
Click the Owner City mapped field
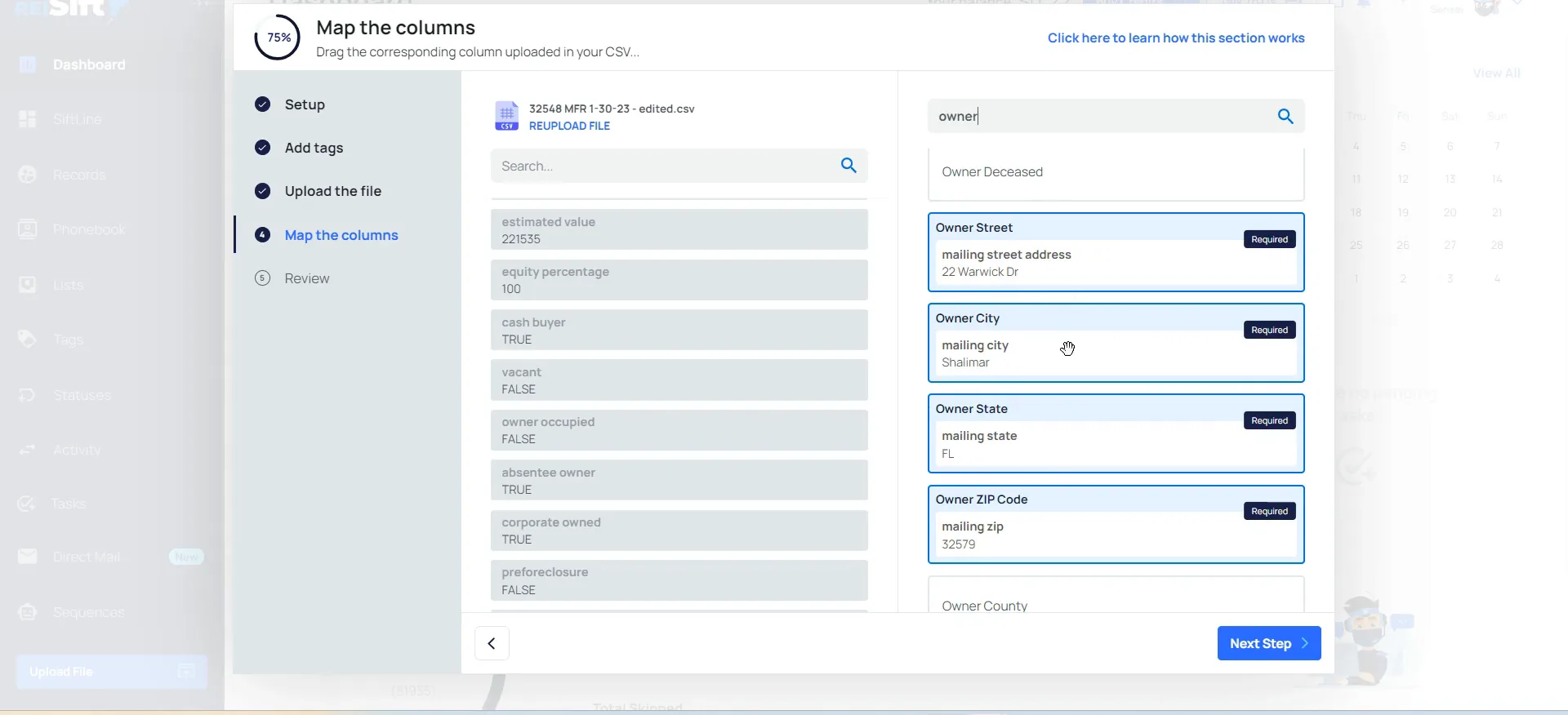coord(1116,343)
